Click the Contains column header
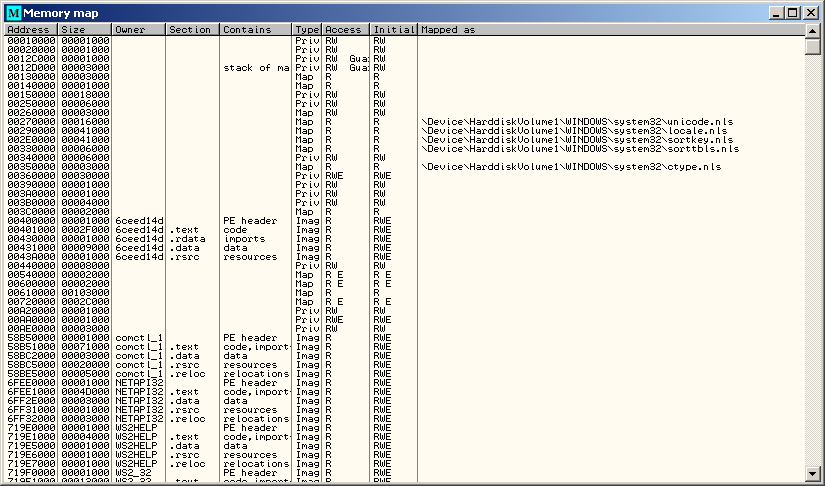Viewport: 825px width, 486px height. coord(255,30)
